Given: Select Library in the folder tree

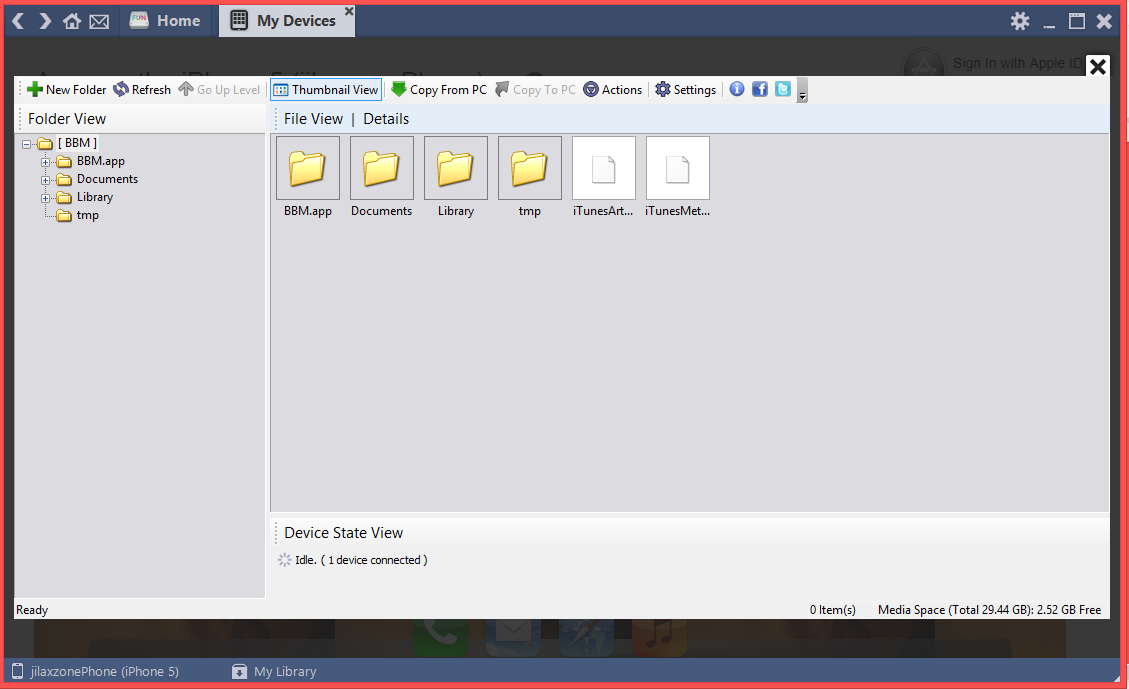Looking at the screenshot, I should (94, 197).
